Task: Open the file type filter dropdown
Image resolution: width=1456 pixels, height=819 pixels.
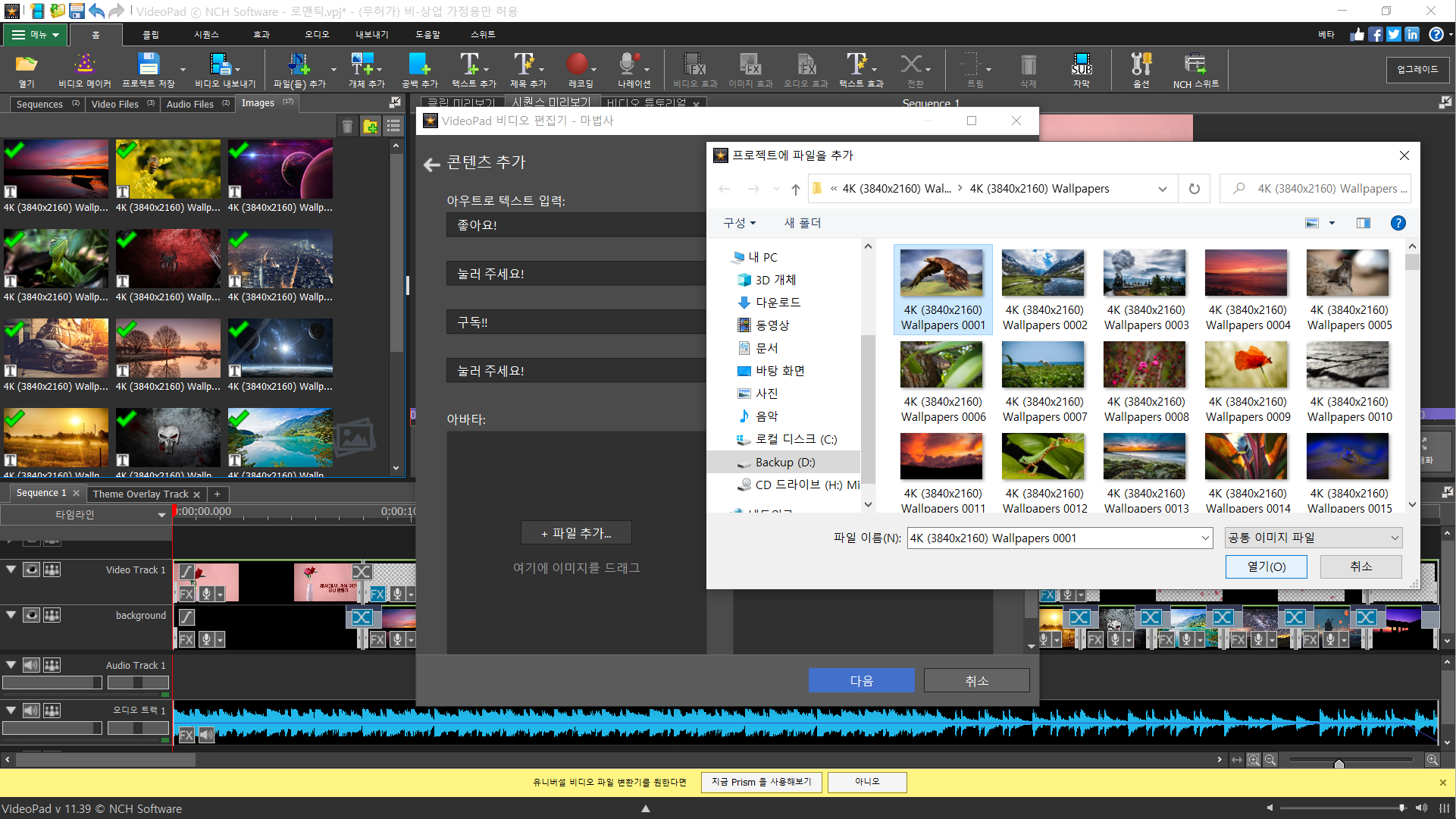Action: point(1314,538)
